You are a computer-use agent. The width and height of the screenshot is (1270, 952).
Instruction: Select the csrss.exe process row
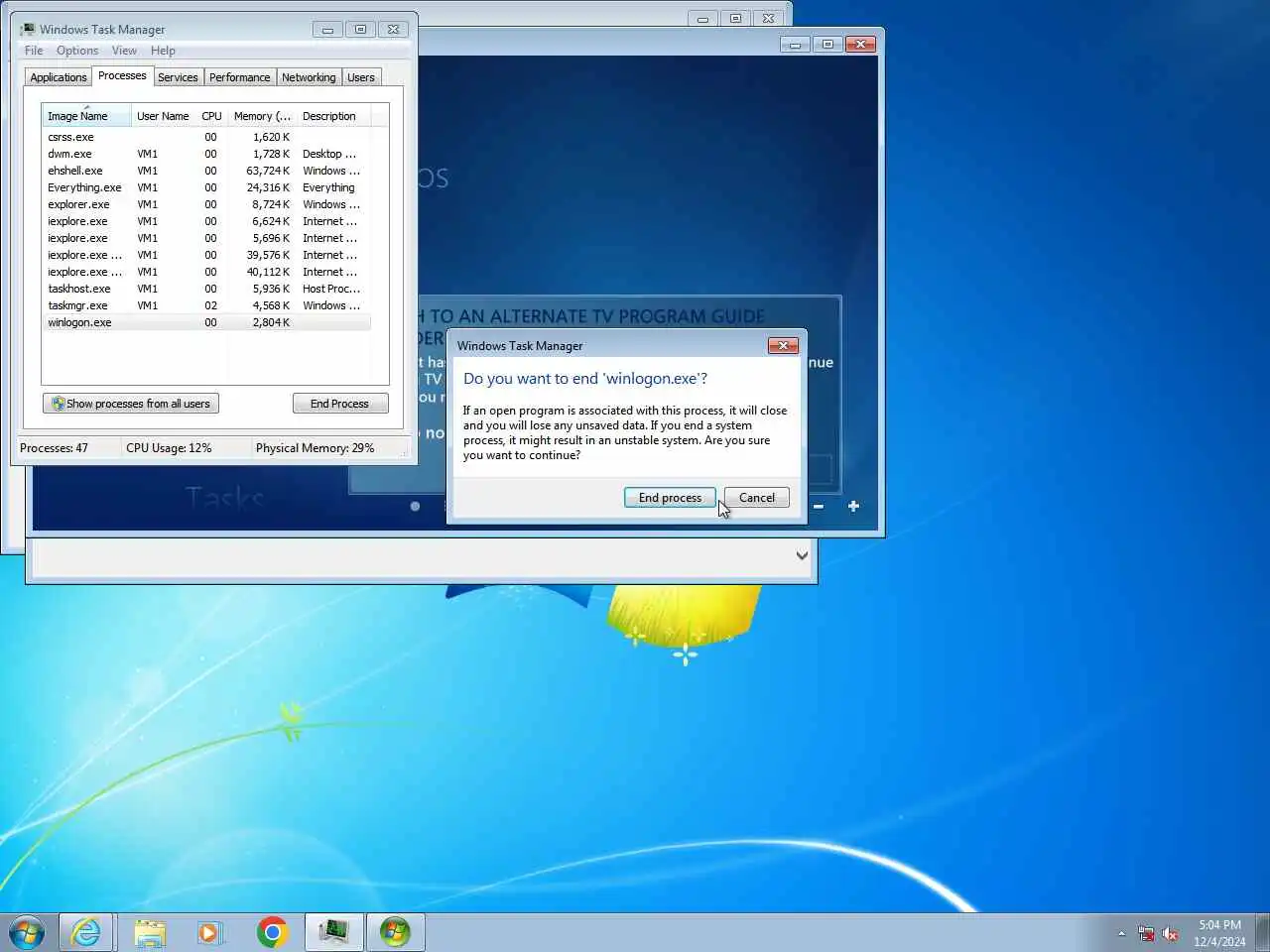click(x=206, y=137)
